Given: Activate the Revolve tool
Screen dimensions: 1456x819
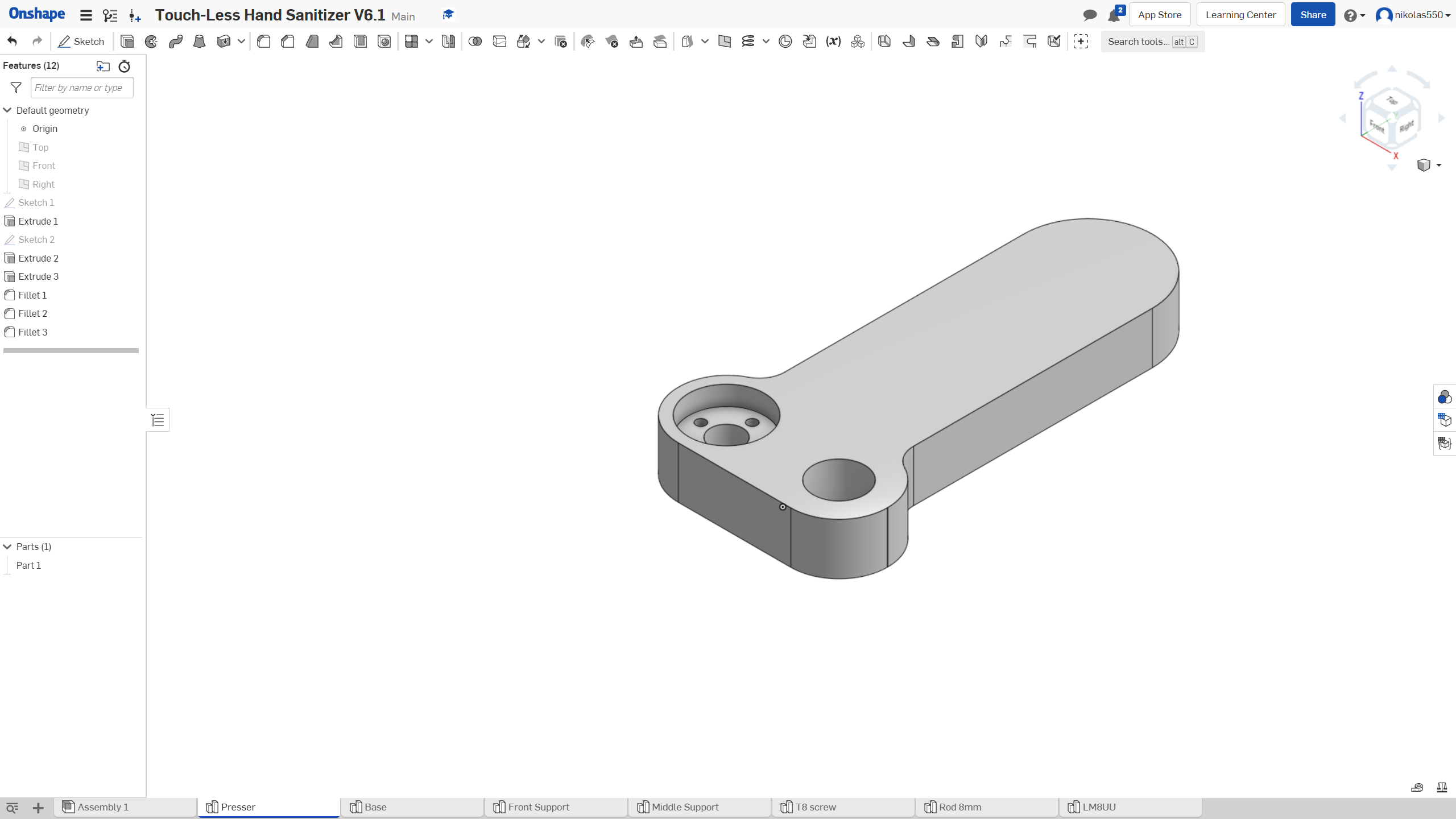Looking at the screenshot, I should click(x=151, y=41).
